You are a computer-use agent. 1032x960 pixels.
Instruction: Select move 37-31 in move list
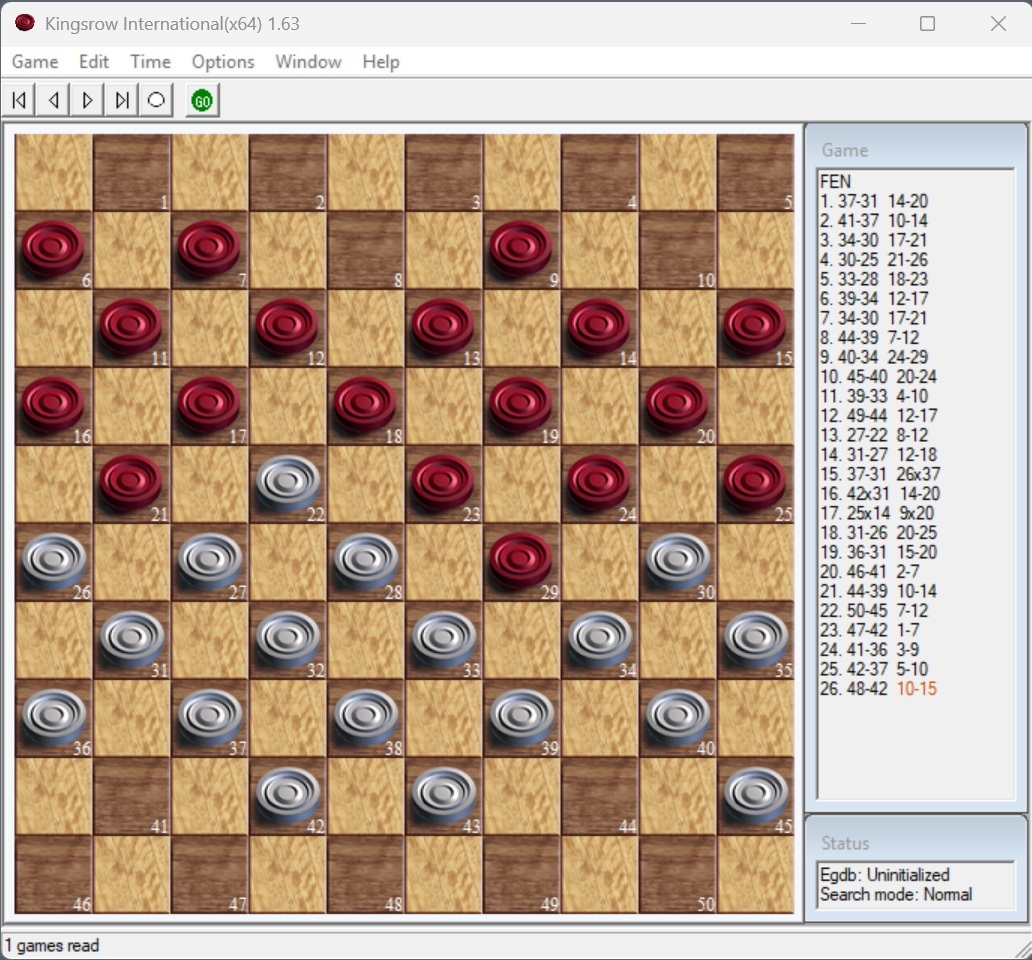tap(858, 201)
